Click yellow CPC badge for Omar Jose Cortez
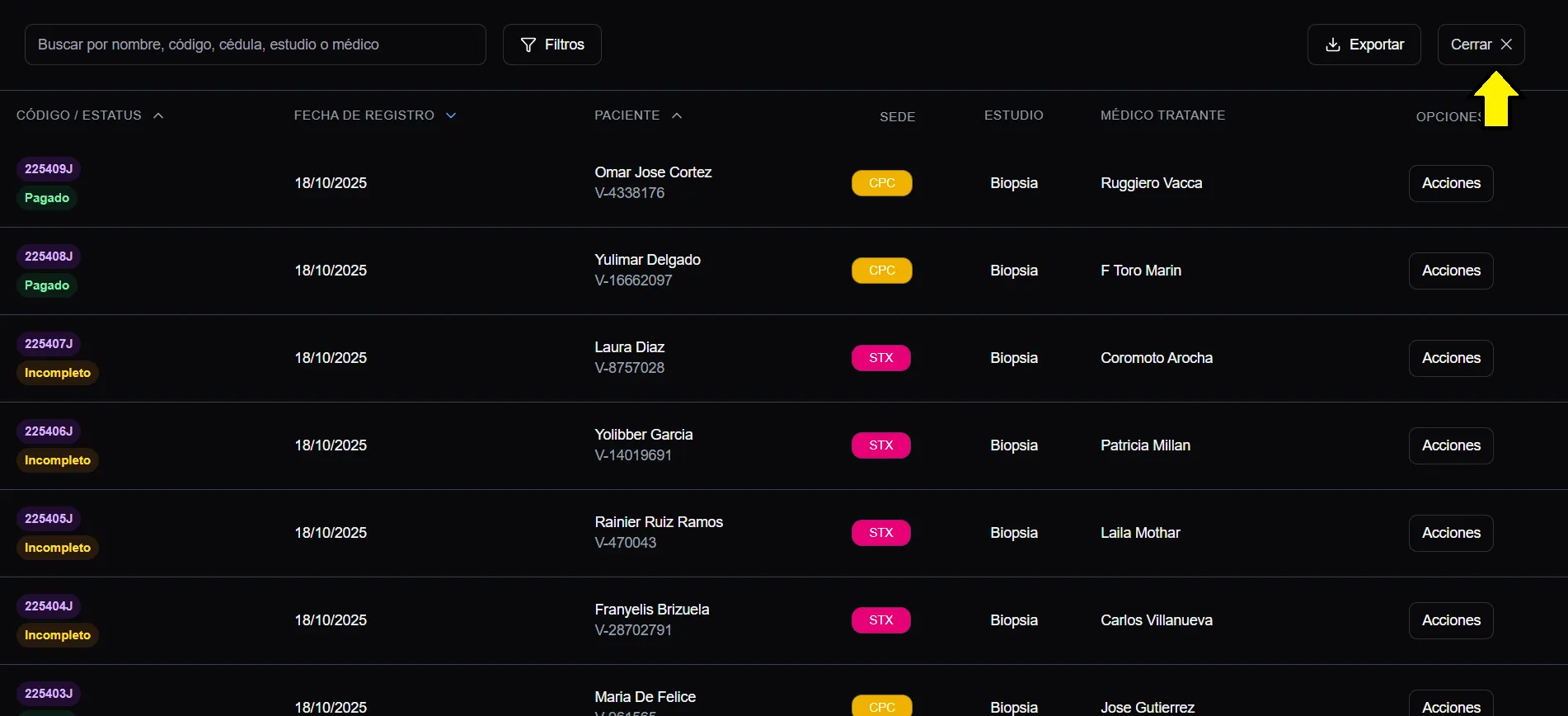This screenshot has height=716, width=1568. tap(881, 183)
